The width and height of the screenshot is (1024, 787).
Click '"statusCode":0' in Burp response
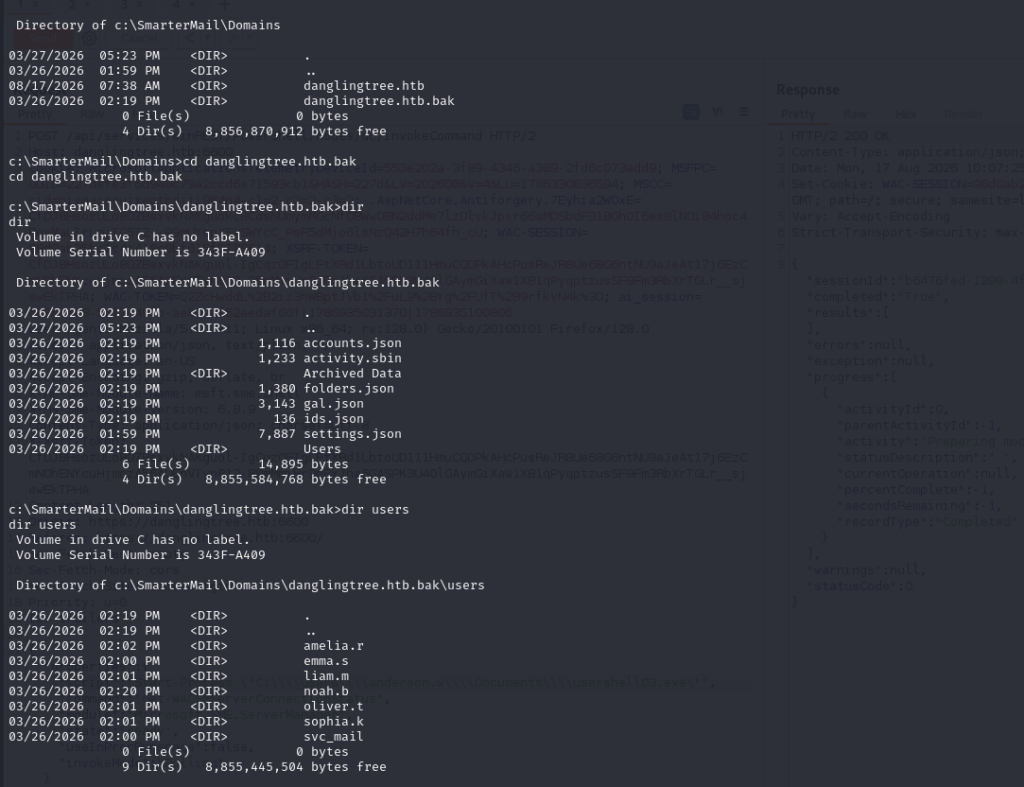tap(861, 586)
